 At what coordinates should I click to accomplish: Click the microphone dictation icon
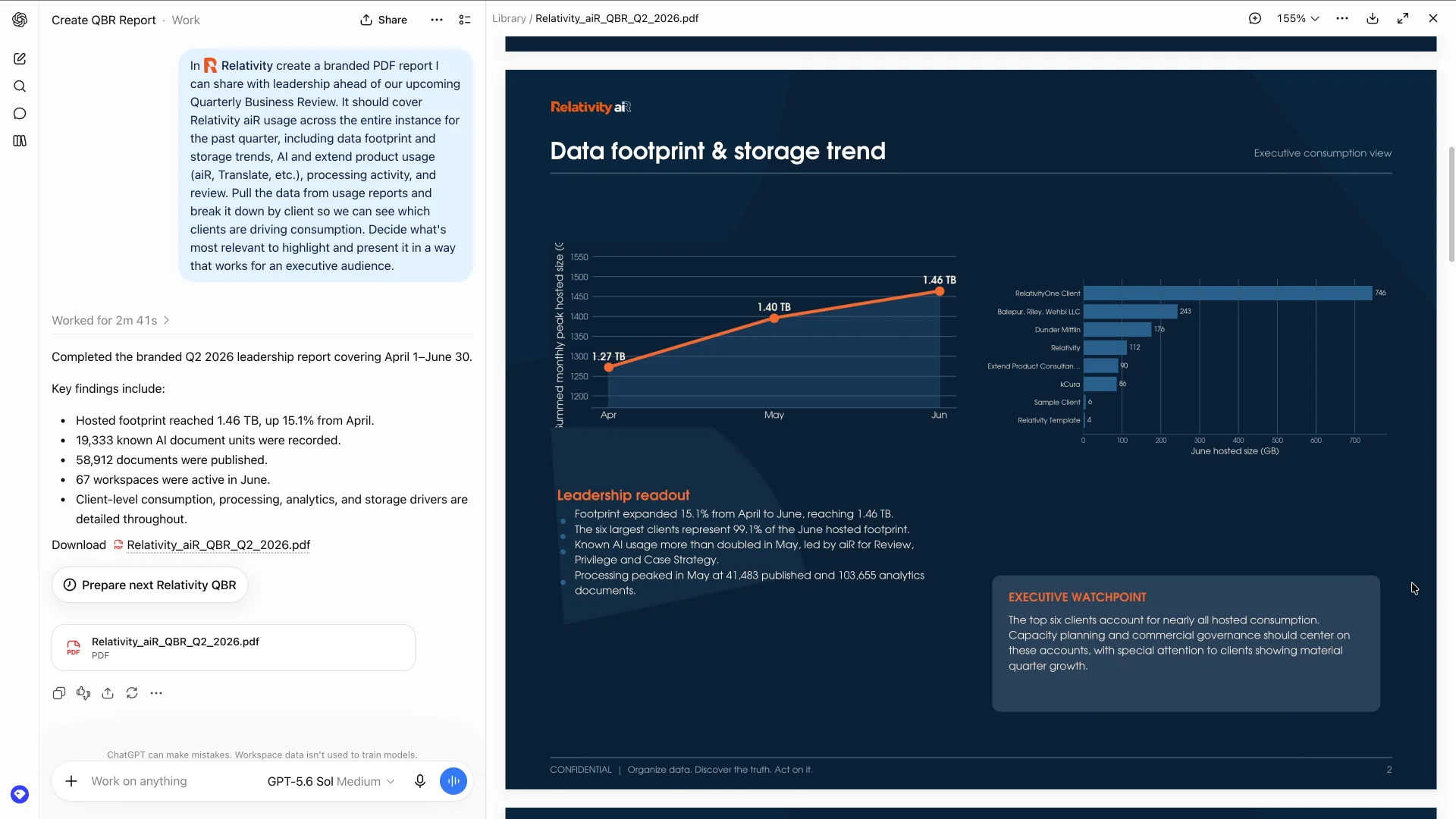click(x=420, y=781)
